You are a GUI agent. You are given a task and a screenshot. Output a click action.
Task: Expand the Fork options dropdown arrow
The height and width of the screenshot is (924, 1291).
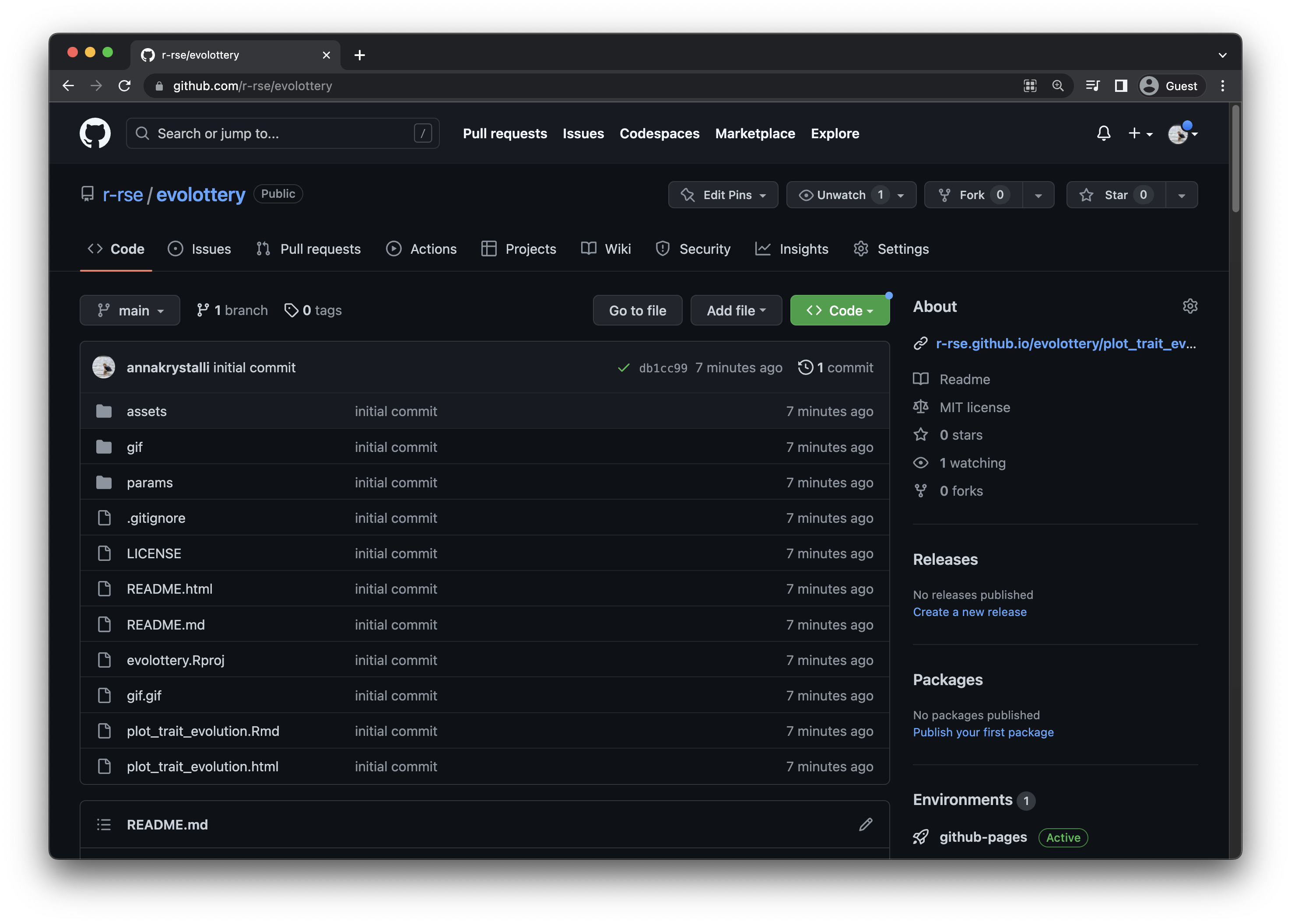pyautogui.click(x=1038, y=195)
